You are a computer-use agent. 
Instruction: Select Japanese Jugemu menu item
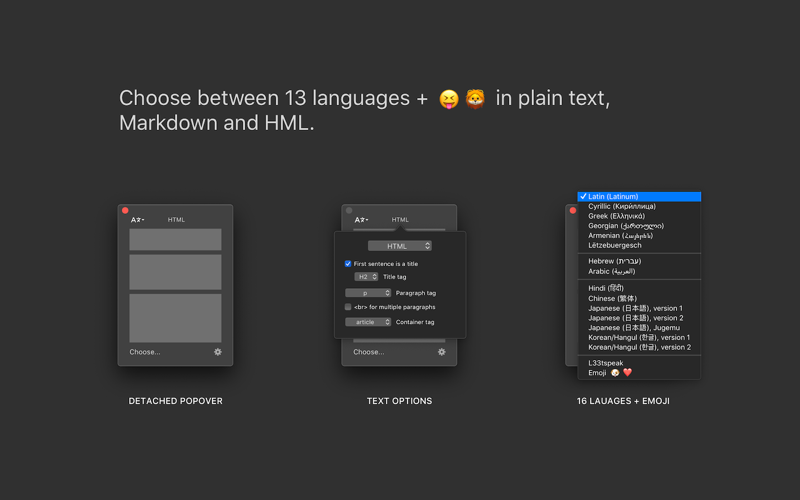point(639,328)
